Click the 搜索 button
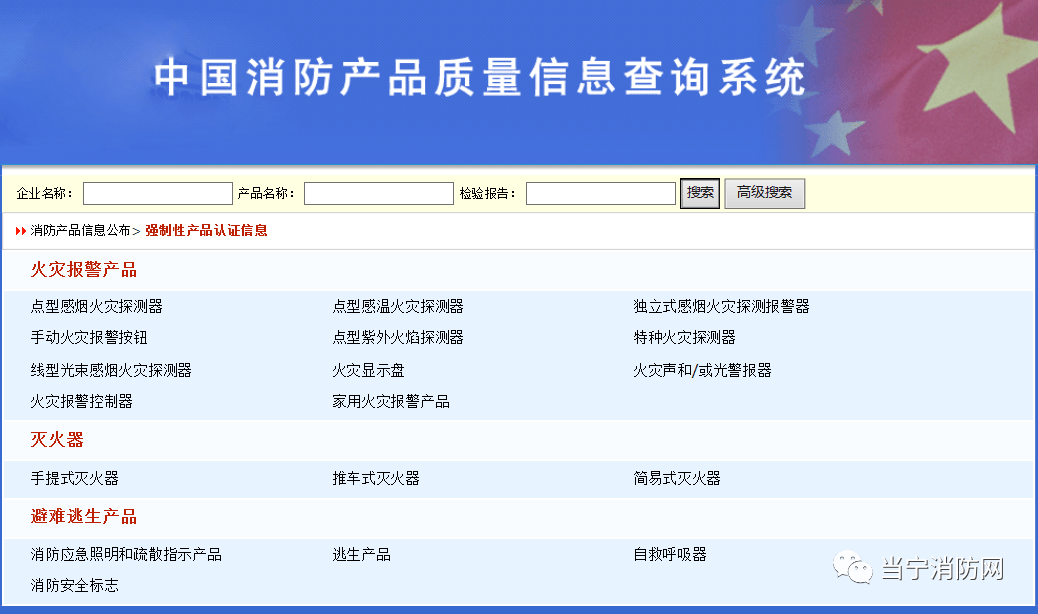Screen dimensions: 1038x614 (700, 193)
